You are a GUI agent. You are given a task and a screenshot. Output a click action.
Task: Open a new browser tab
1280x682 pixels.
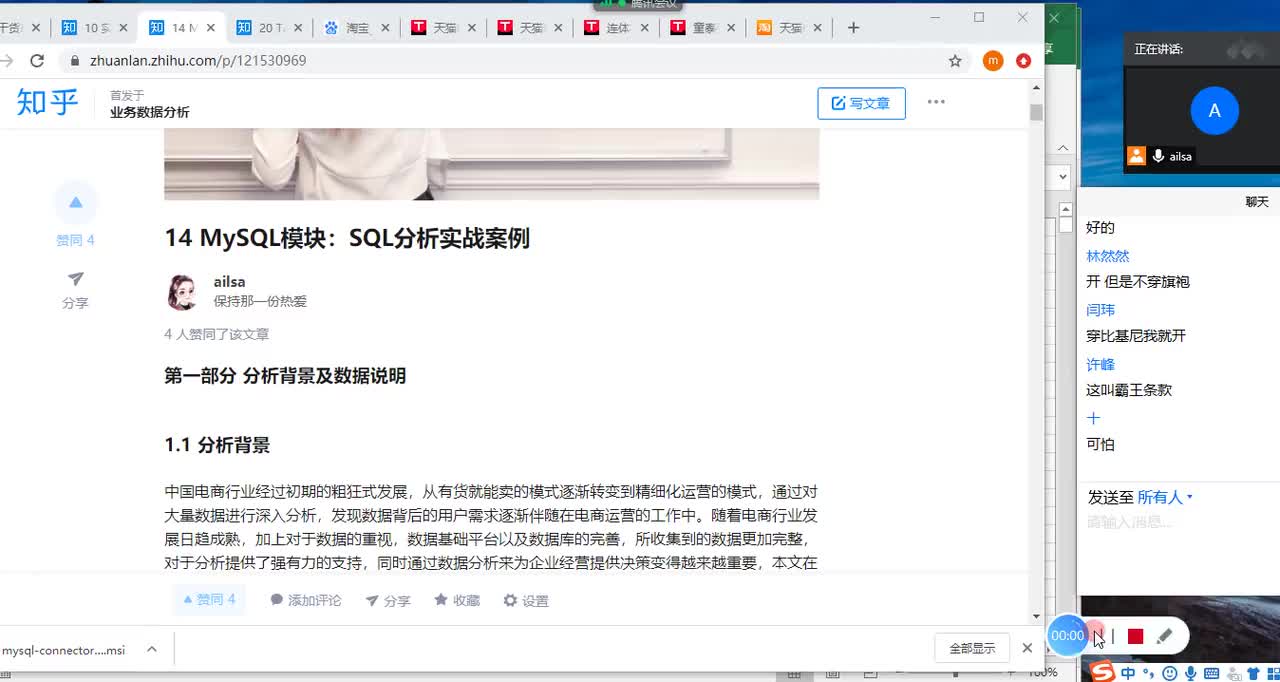click(x=853, y=28)
